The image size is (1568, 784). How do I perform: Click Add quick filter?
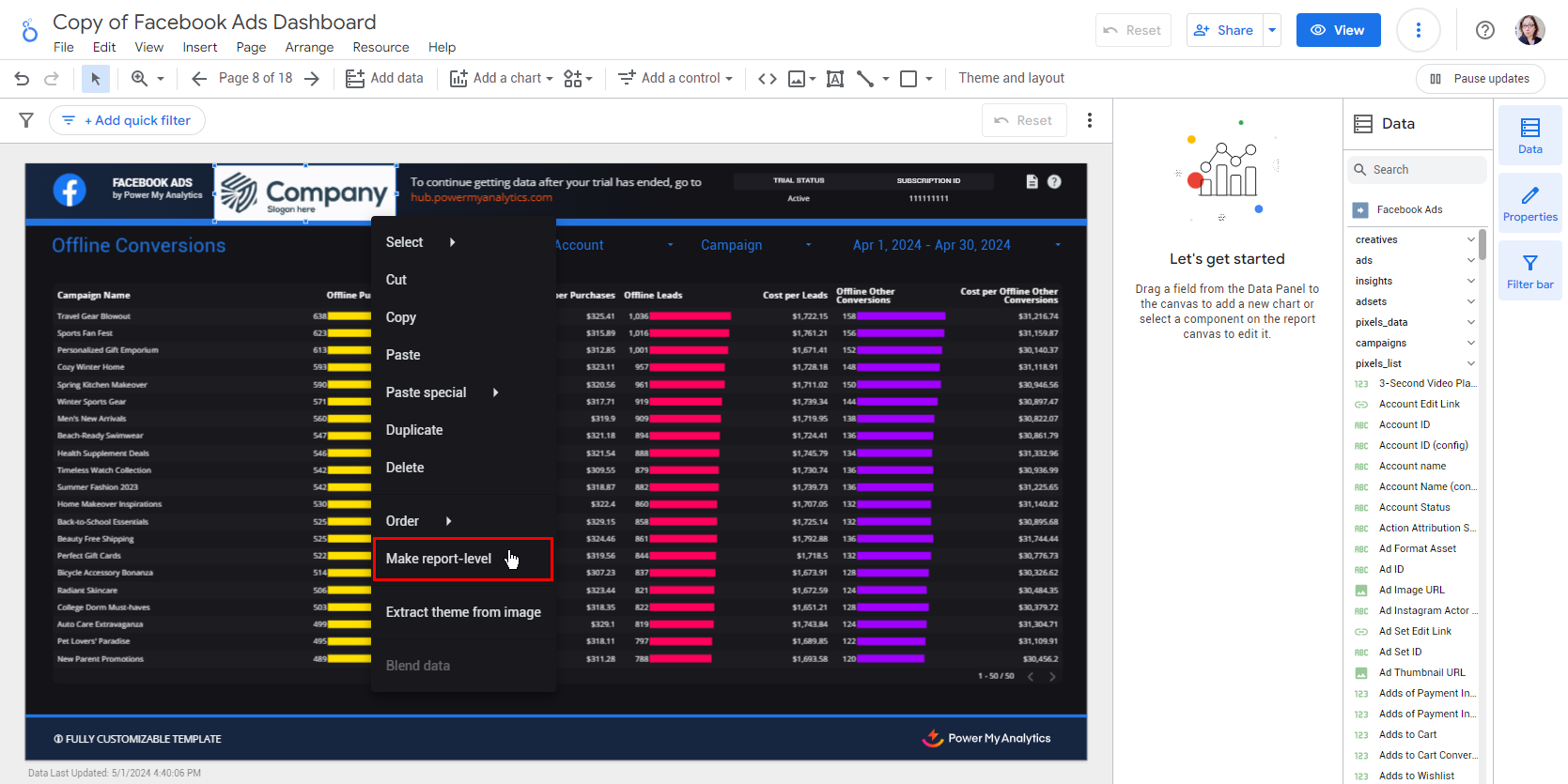(x=128, y=120)
